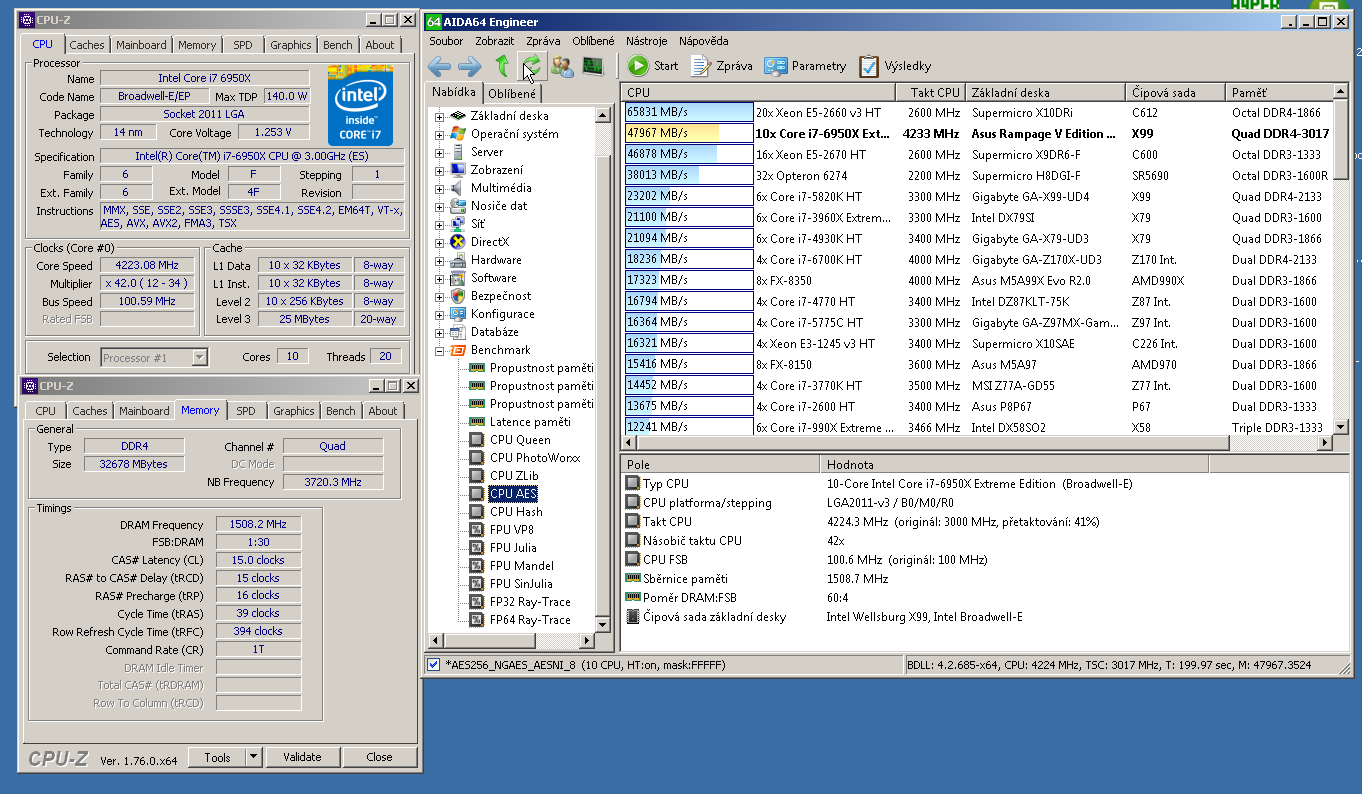Open Parametry toolbar button
Screen dimensions: 1362x794
point(806,66)
